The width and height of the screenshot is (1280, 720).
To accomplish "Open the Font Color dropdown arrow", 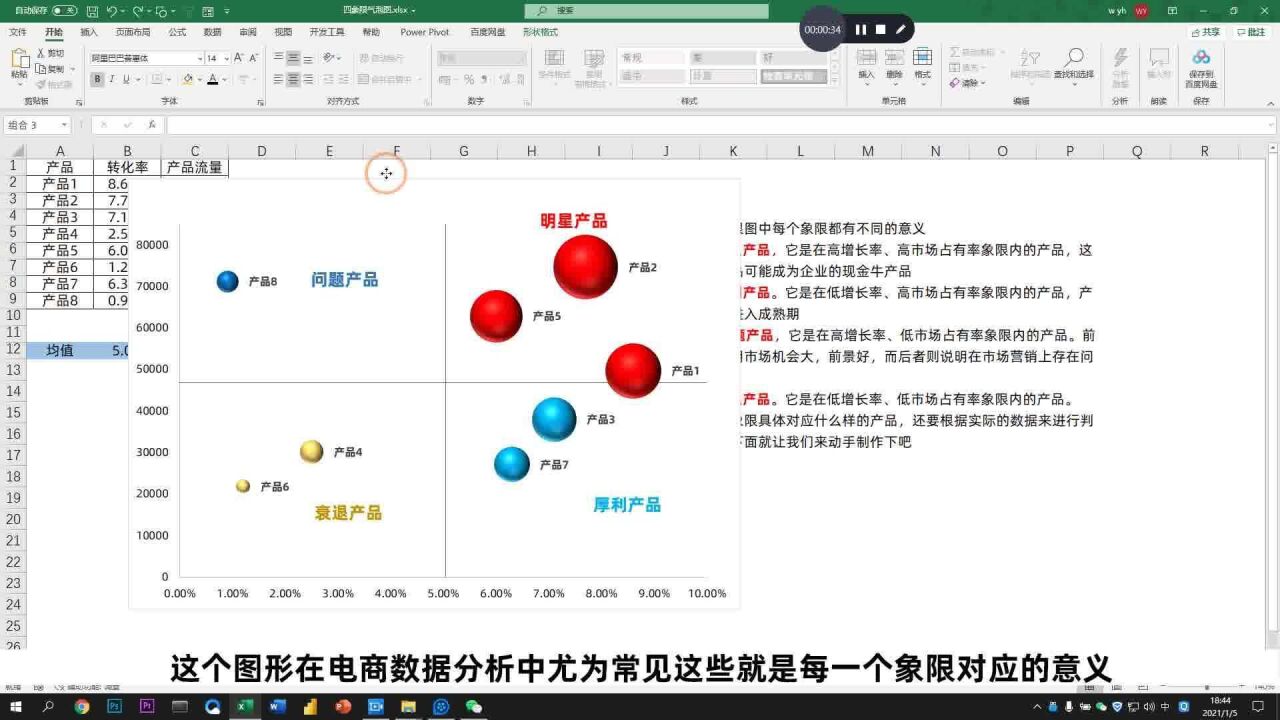I will pos(224,79).
